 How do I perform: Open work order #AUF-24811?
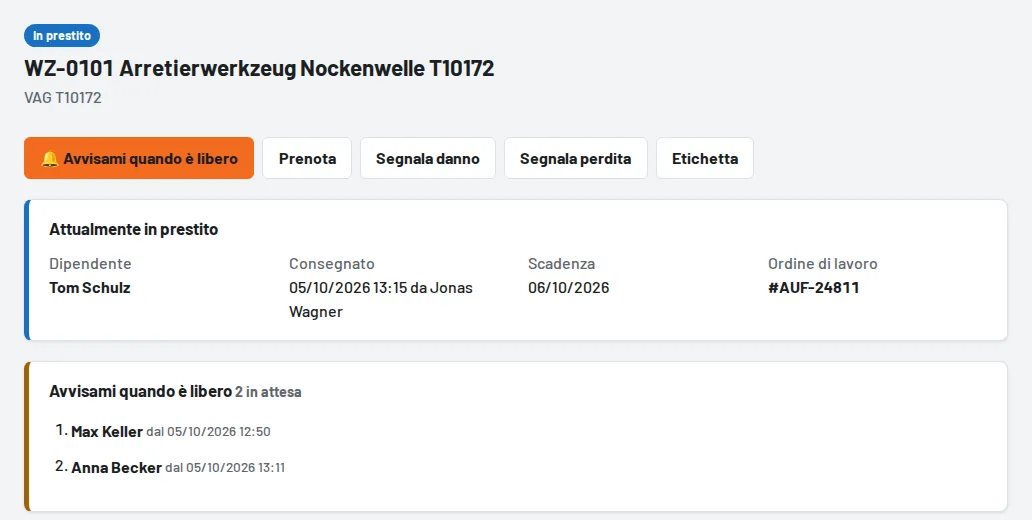coord(813,288)
